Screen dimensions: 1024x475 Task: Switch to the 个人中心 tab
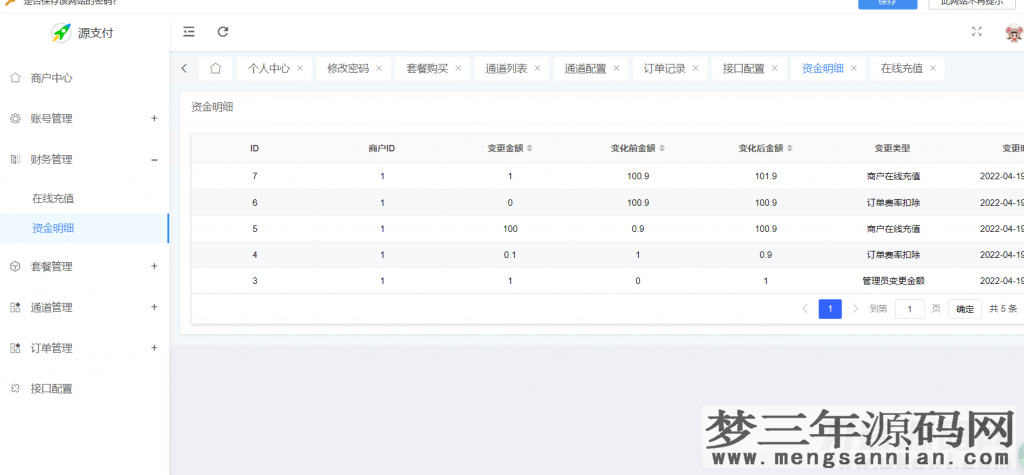(x=268, y=68)
